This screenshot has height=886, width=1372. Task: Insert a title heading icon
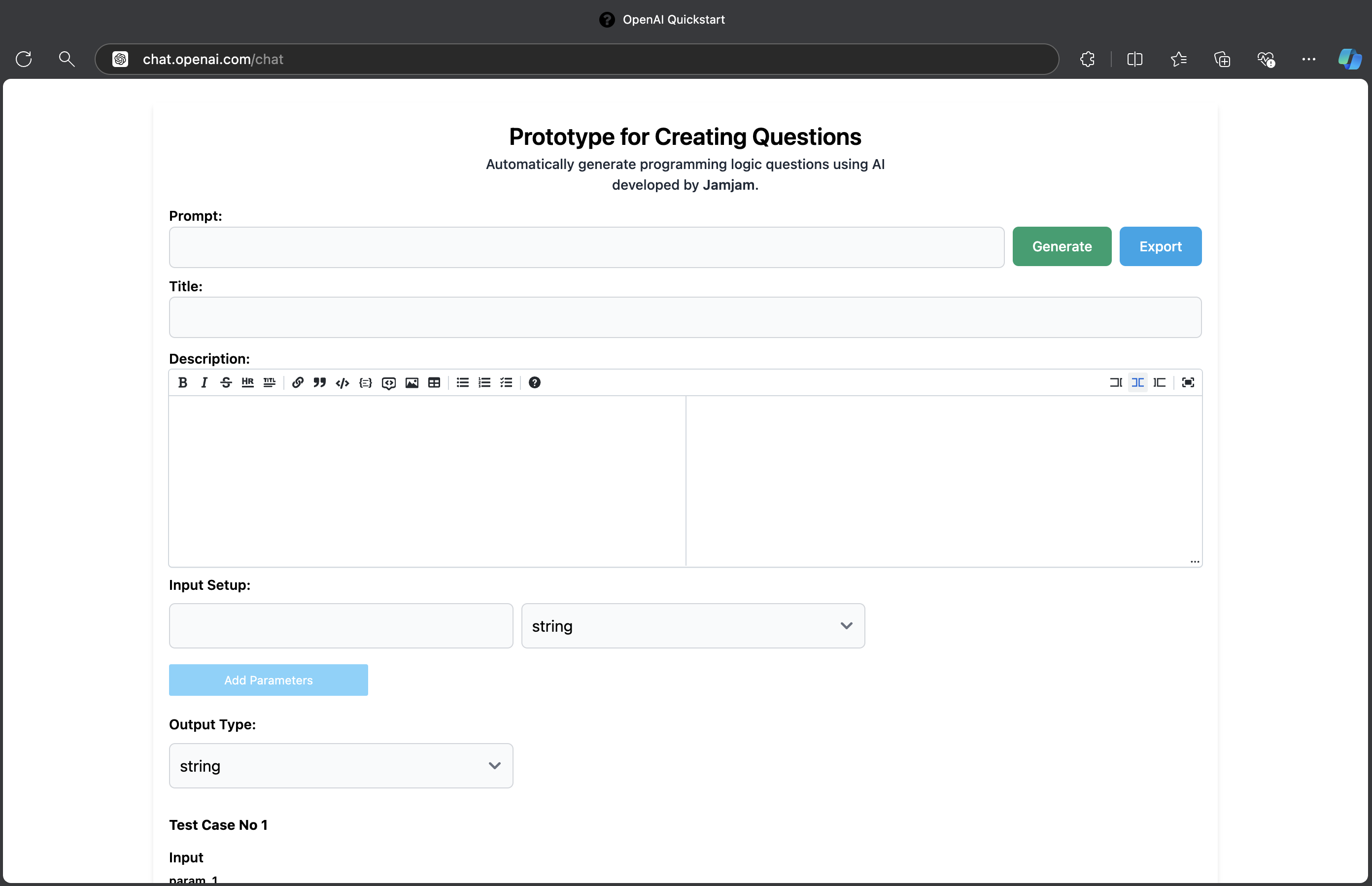pyautogui.click(x=269, y=382)
